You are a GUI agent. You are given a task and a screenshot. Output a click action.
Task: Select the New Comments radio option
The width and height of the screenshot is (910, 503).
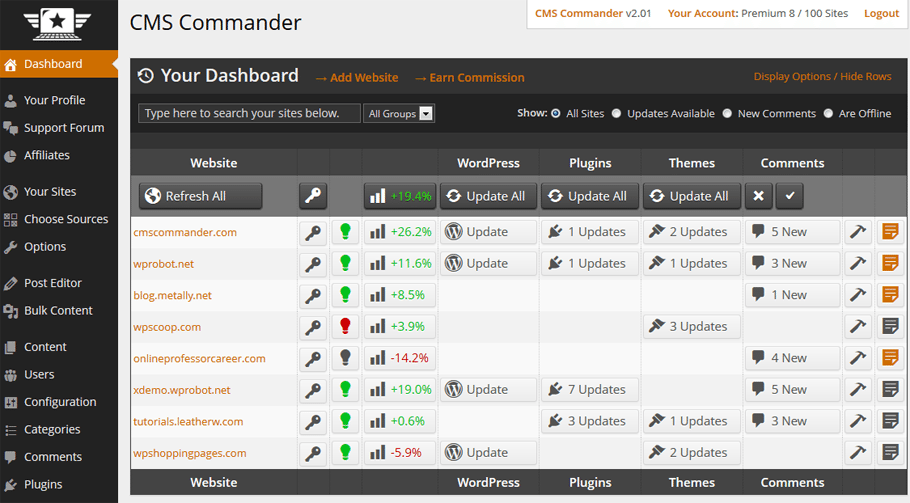pyautogui.click(x=727, y=114)
